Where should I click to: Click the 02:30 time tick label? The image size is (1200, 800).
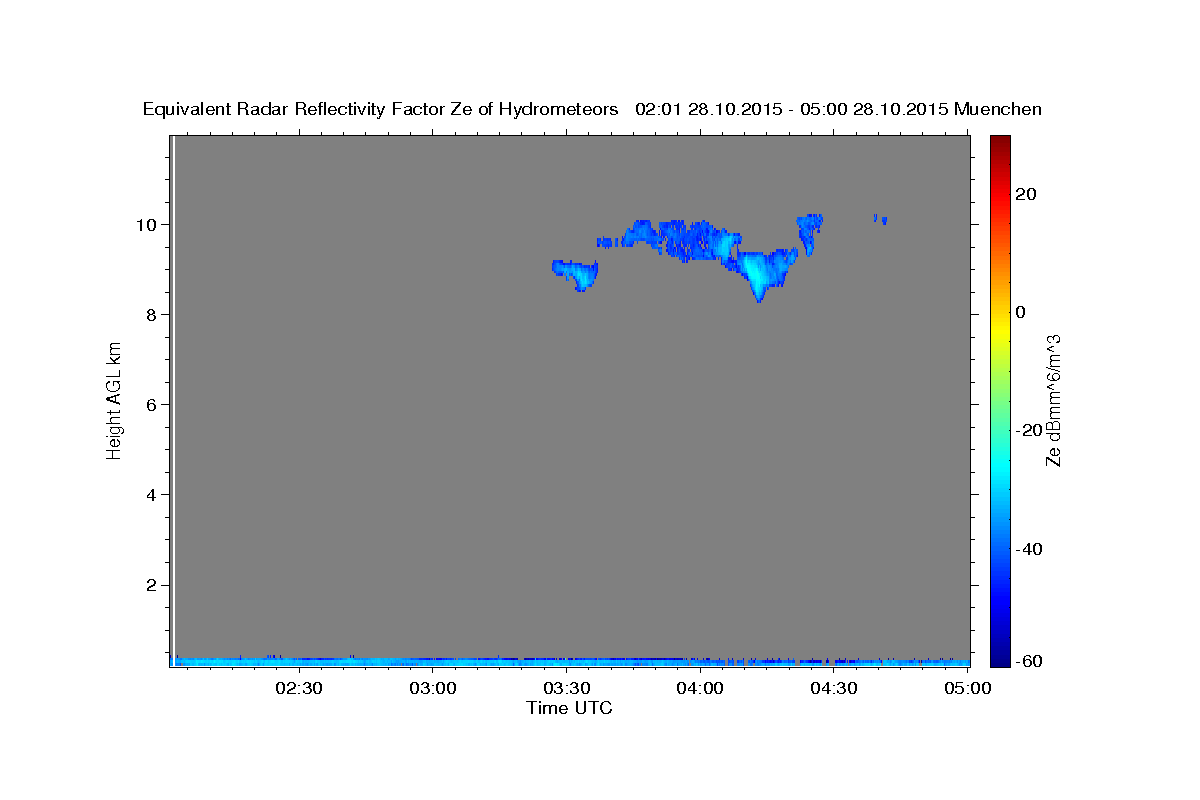click(x=299, y=688)
